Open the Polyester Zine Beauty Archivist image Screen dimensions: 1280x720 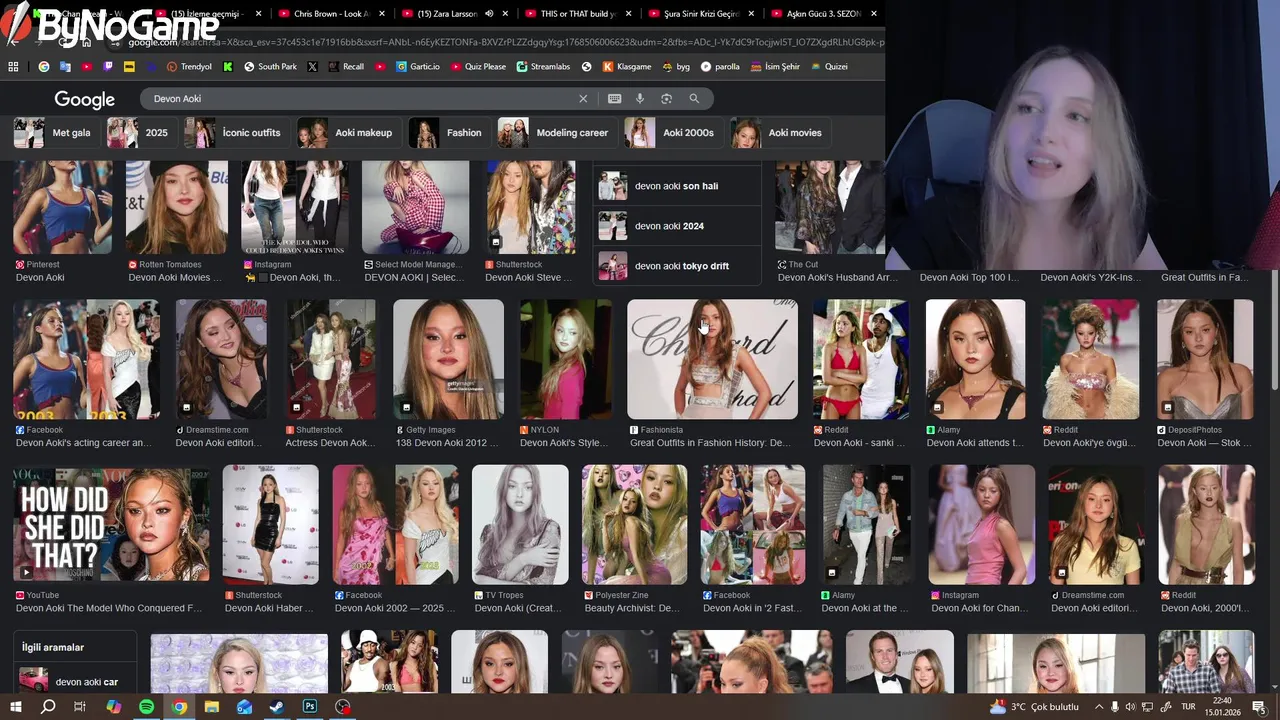(x=634, y=524)
